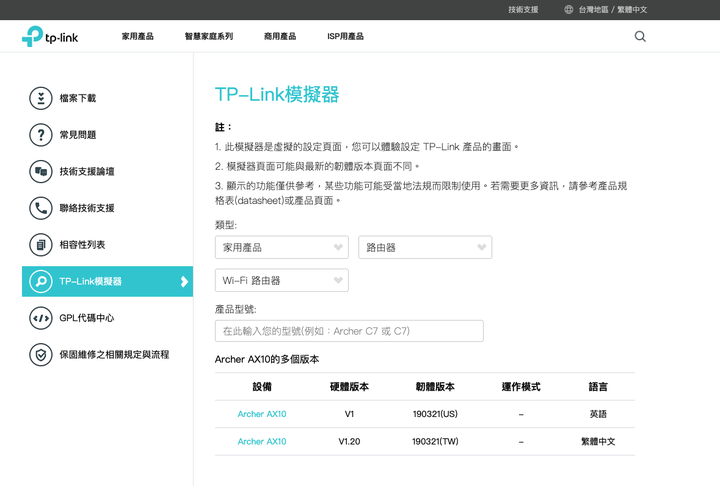The height and width of the screenshot is (486, 720).
Task: Click the 聯絡技術支援 phone icon
Action: click(41, 208)
